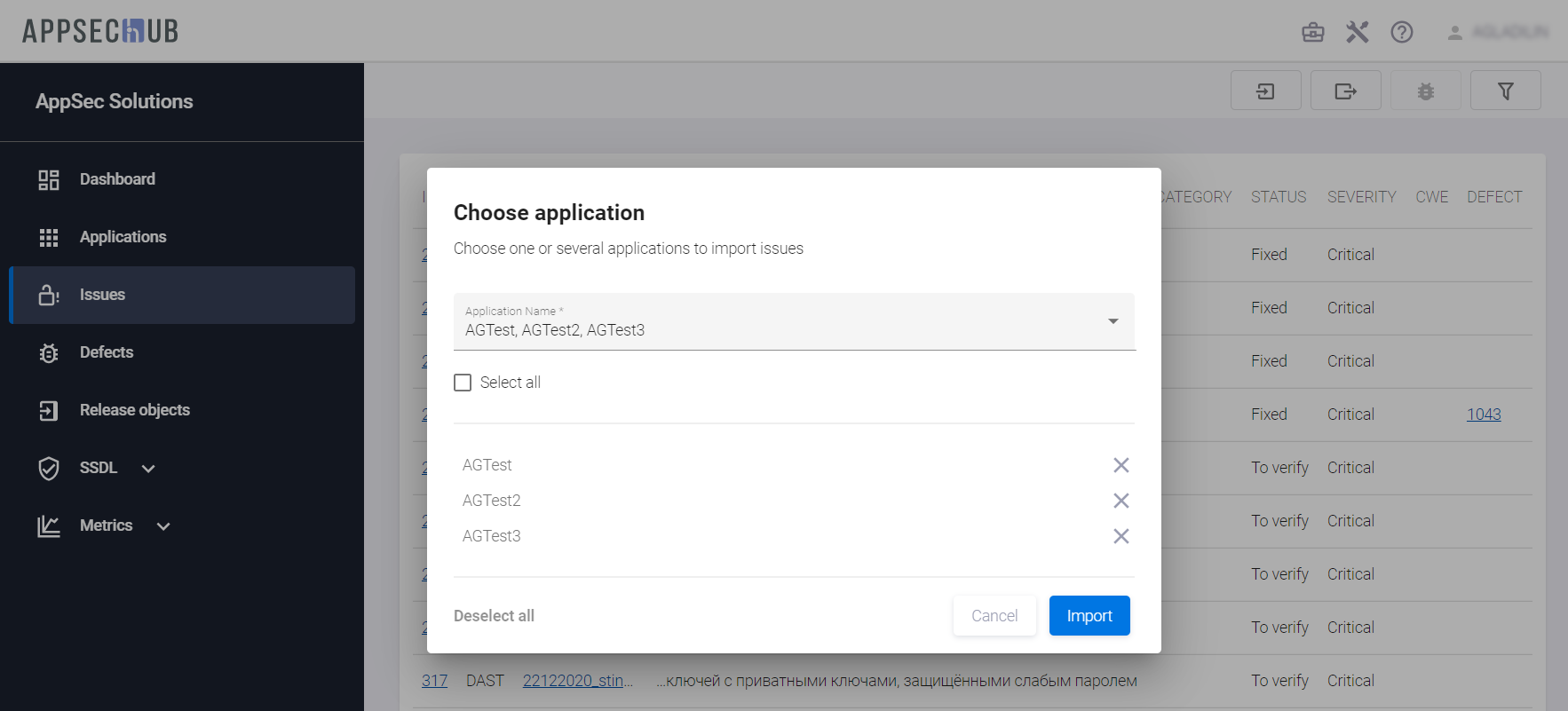Remove AGTest3 using its X icon
Image resolution: width=1568 pixels, height=711 pixels.
[1121, 536]
